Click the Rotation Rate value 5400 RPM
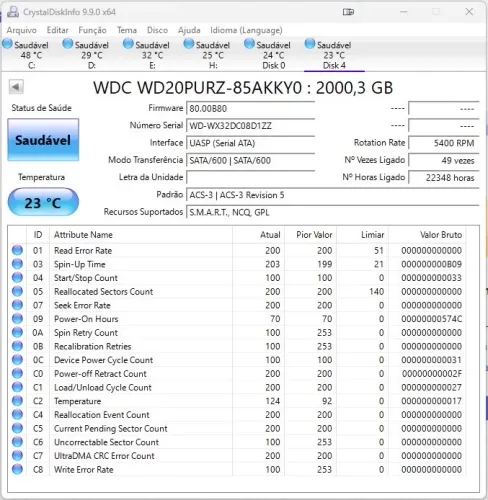 point(444,143)
